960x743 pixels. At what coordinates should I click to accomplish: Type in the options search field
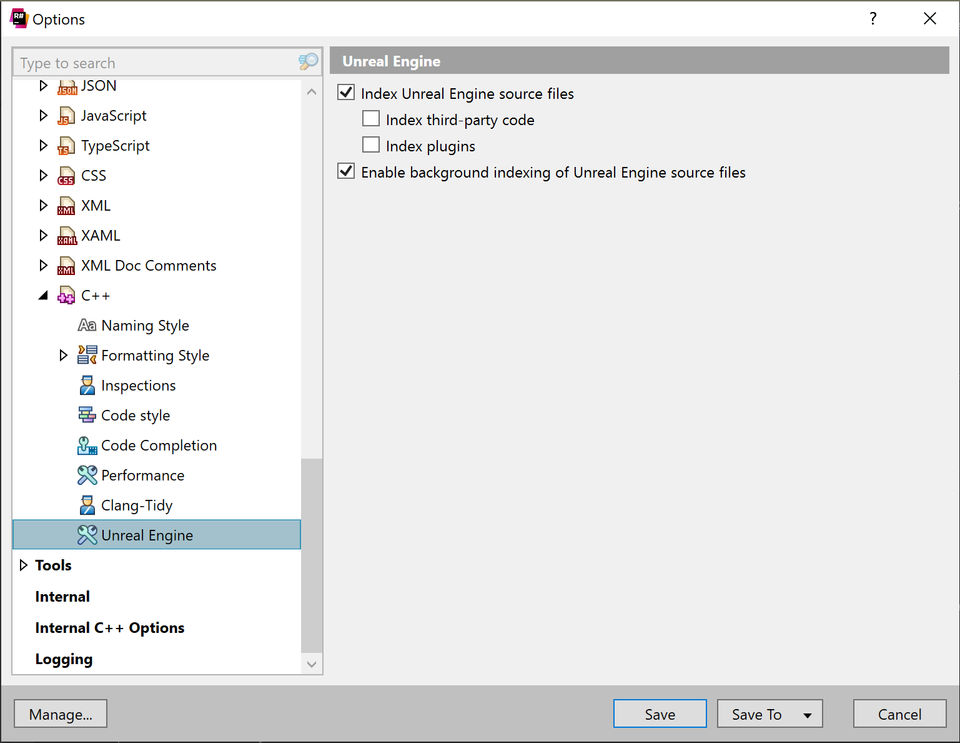(x=155, y=63)
